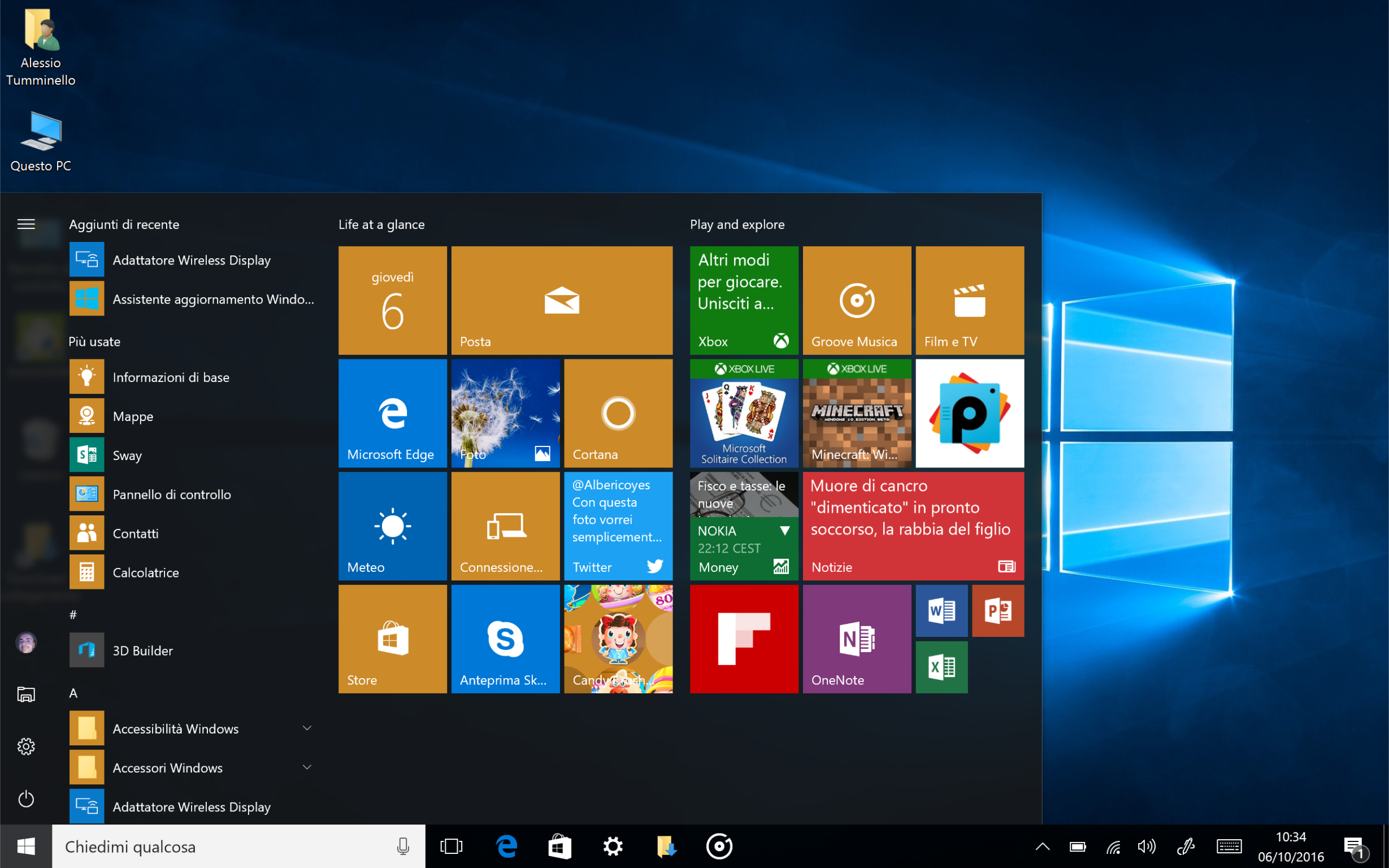Open downloads folder icon on taskbar
Viewport: 1389px width, 868px height.
click(666, 847)
